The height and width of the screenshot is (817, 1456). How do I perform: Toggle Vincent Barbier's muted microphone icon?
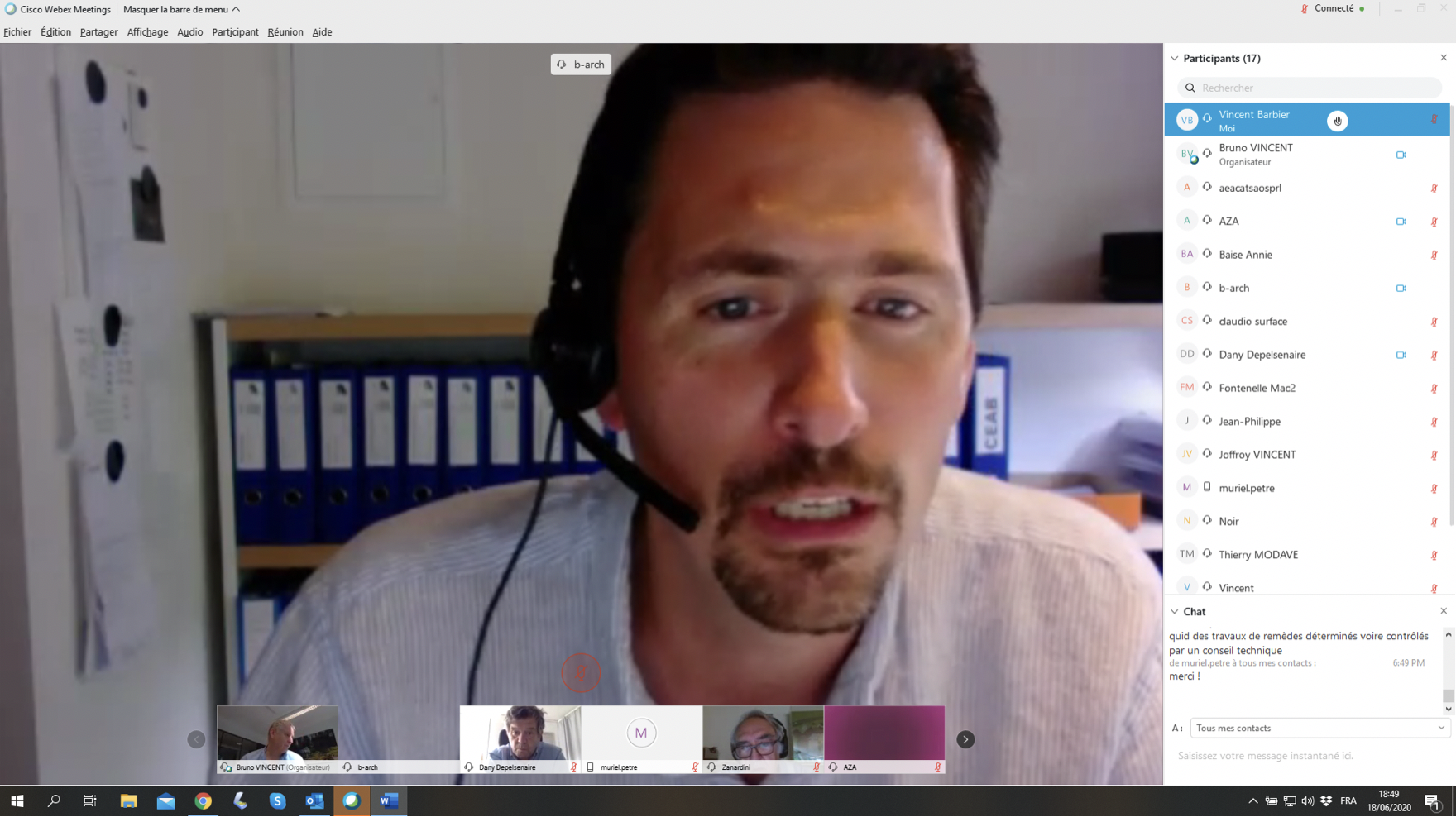tap(1434, 120)
